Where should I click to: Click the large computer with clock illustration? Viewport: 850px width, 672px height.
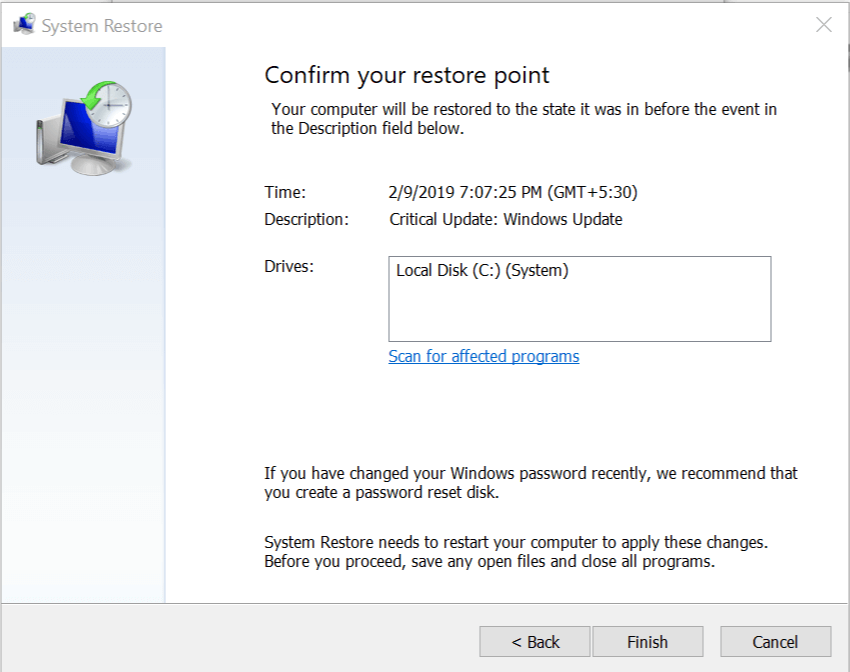[x=84, y=128]
